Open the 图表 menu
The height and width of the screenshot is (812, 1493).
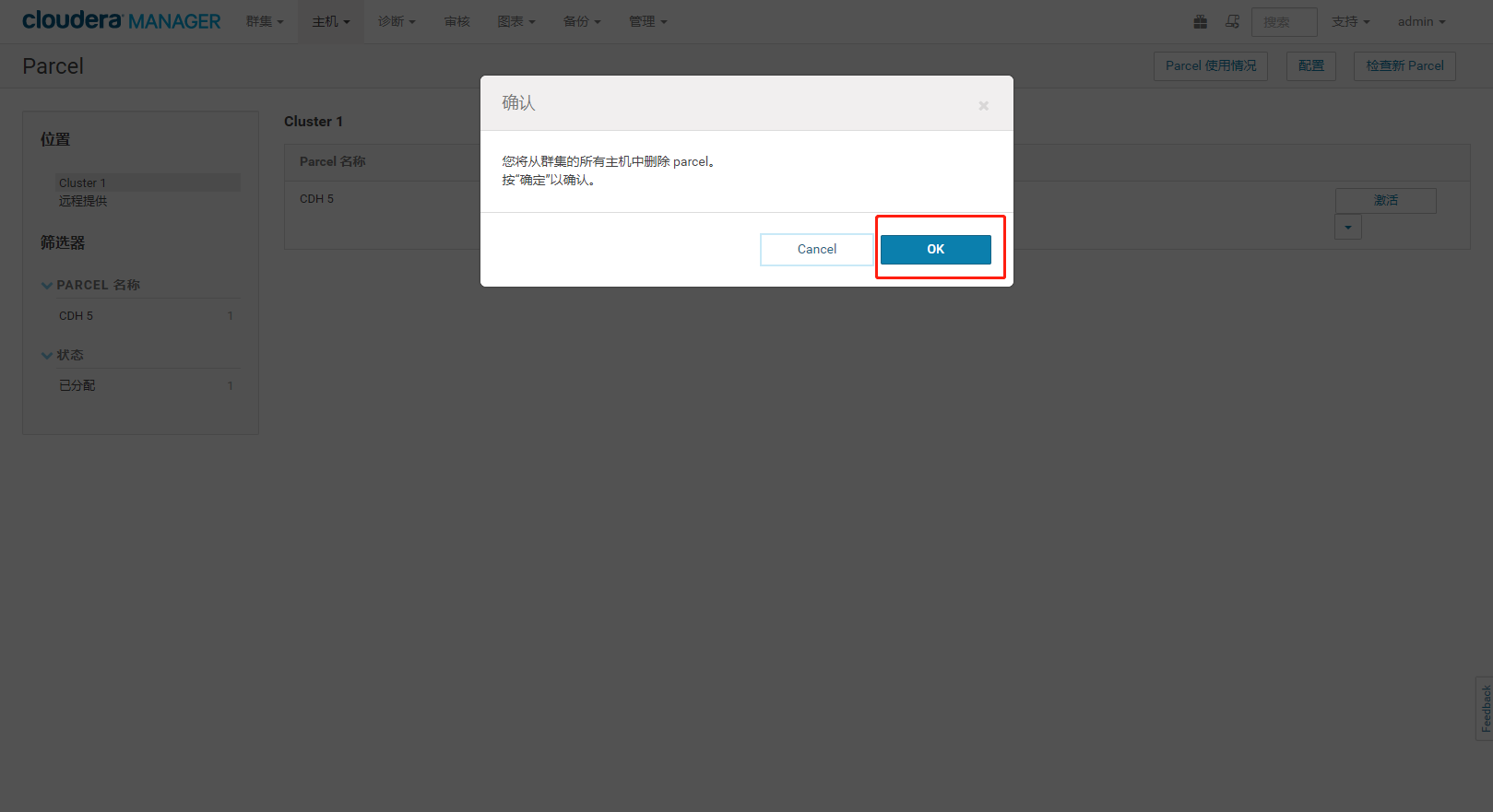click(x=515, y=21)
